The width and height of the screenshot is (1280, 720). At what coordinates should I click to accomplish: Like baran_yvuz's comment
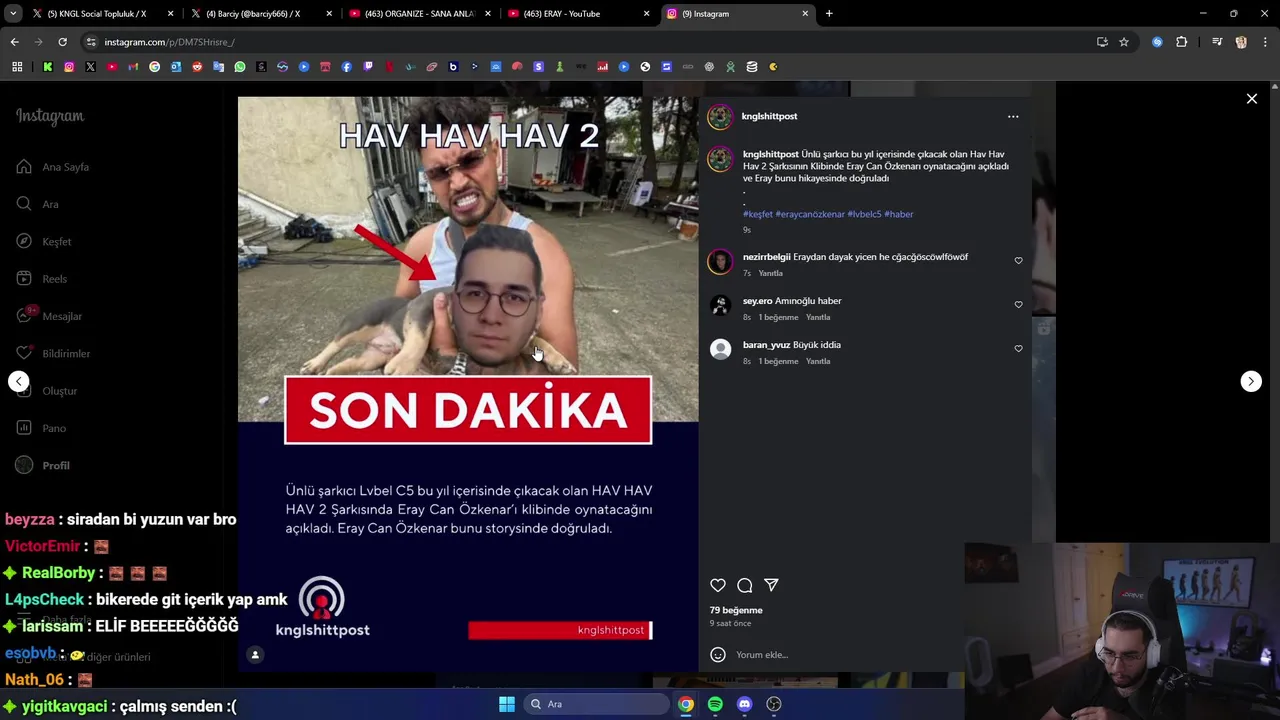[1019, 349]
